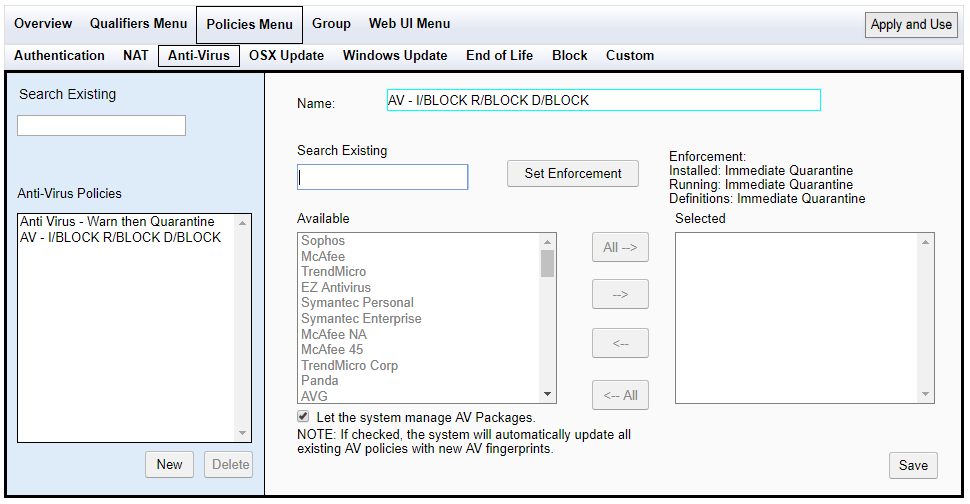This screenshot has height=504, width=970.
Task: Save the anti-virus policy
Action: pos(913,466)
